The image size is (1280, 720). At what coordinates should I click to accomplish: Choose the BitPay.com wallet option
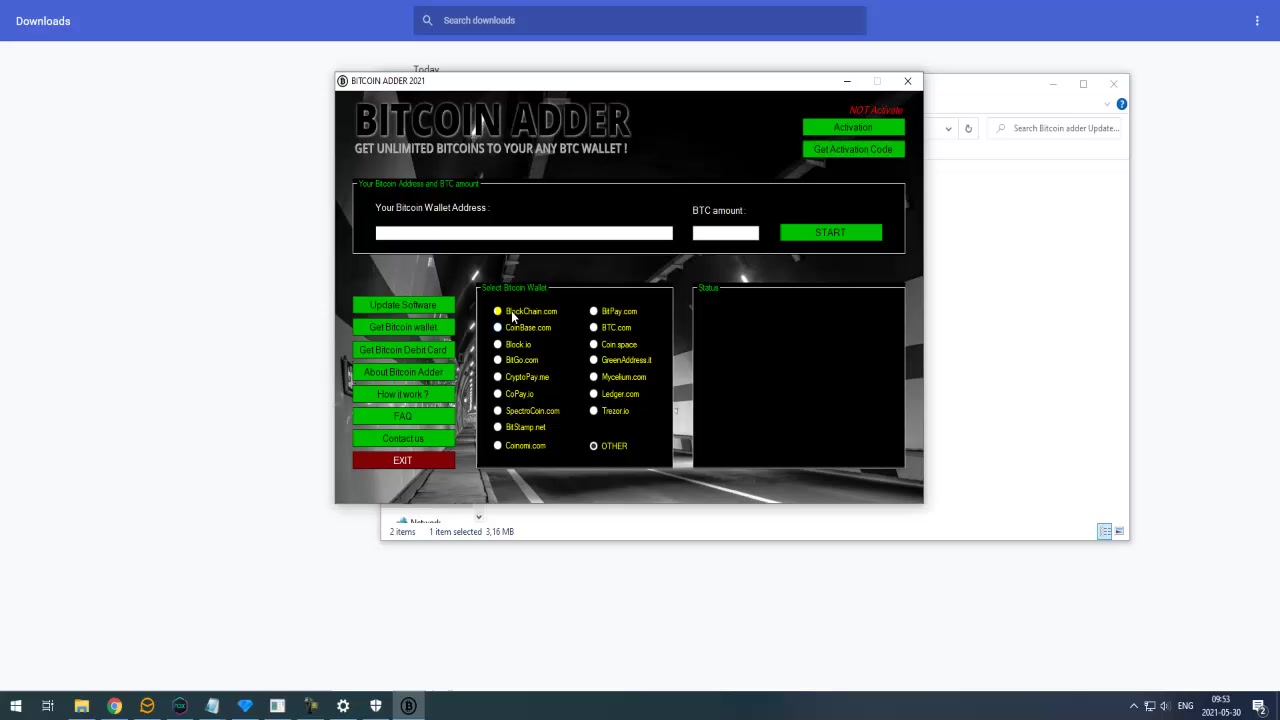(593, 311)
